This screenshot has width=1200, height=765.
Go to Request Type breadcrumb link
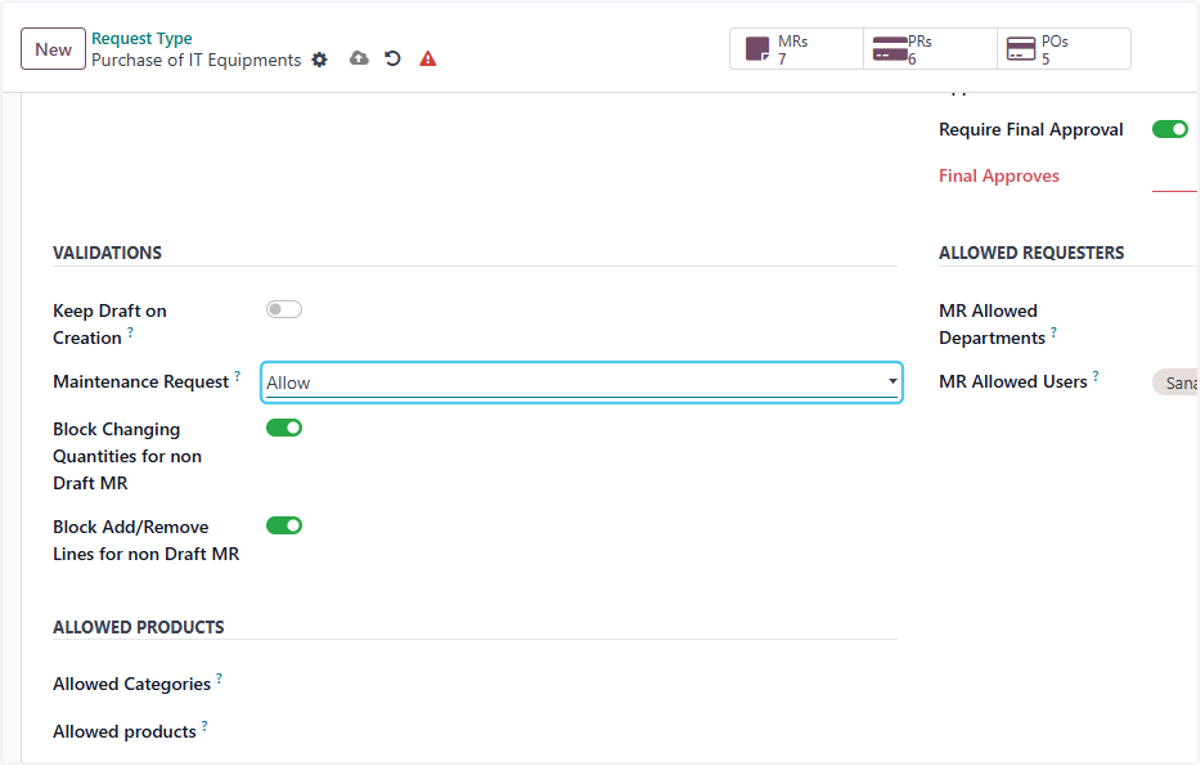[x=142, y=39]
